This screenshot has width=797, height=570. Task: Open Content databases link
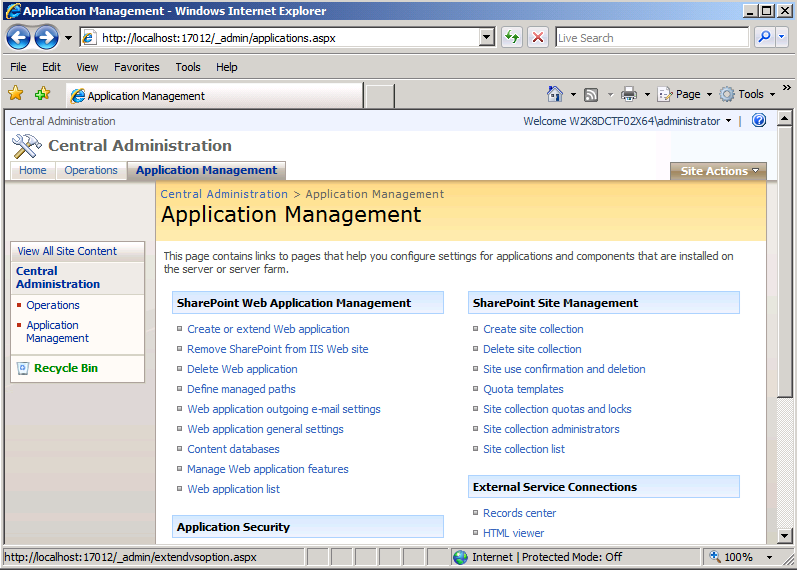tap(233, 449)
